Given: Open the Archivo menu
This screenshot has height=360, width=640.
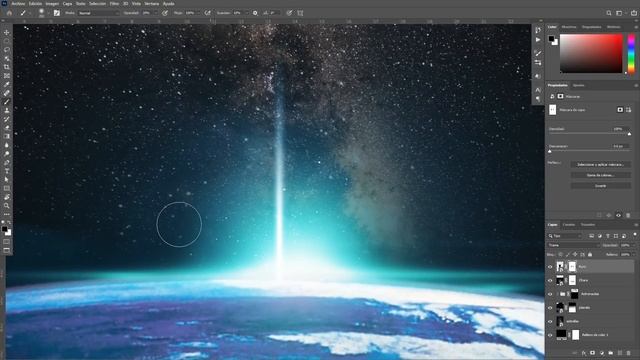Looking at the screenshot, I should [x=18, y=4].
